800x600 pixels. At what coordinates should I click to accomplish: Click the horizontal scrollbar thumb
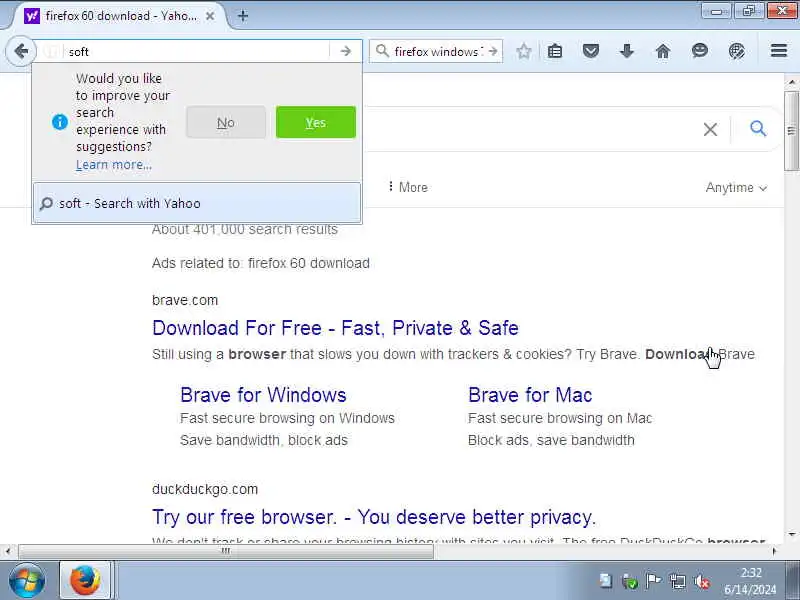pyautogui.click(x=226, y=551)
